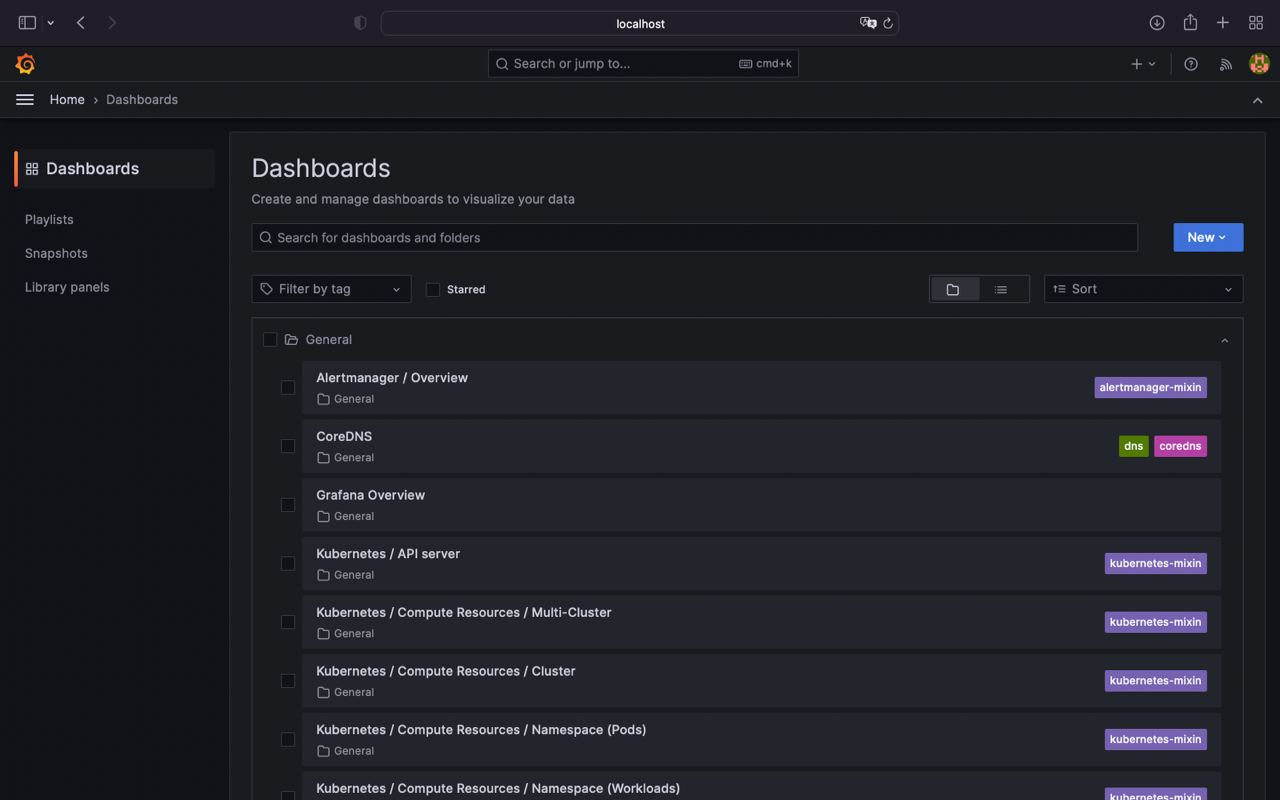Open Compute Resources / Multi-Cluster dashboard
The width and height of the screenshot is (1280, 800).
click(x=464, y=612)
